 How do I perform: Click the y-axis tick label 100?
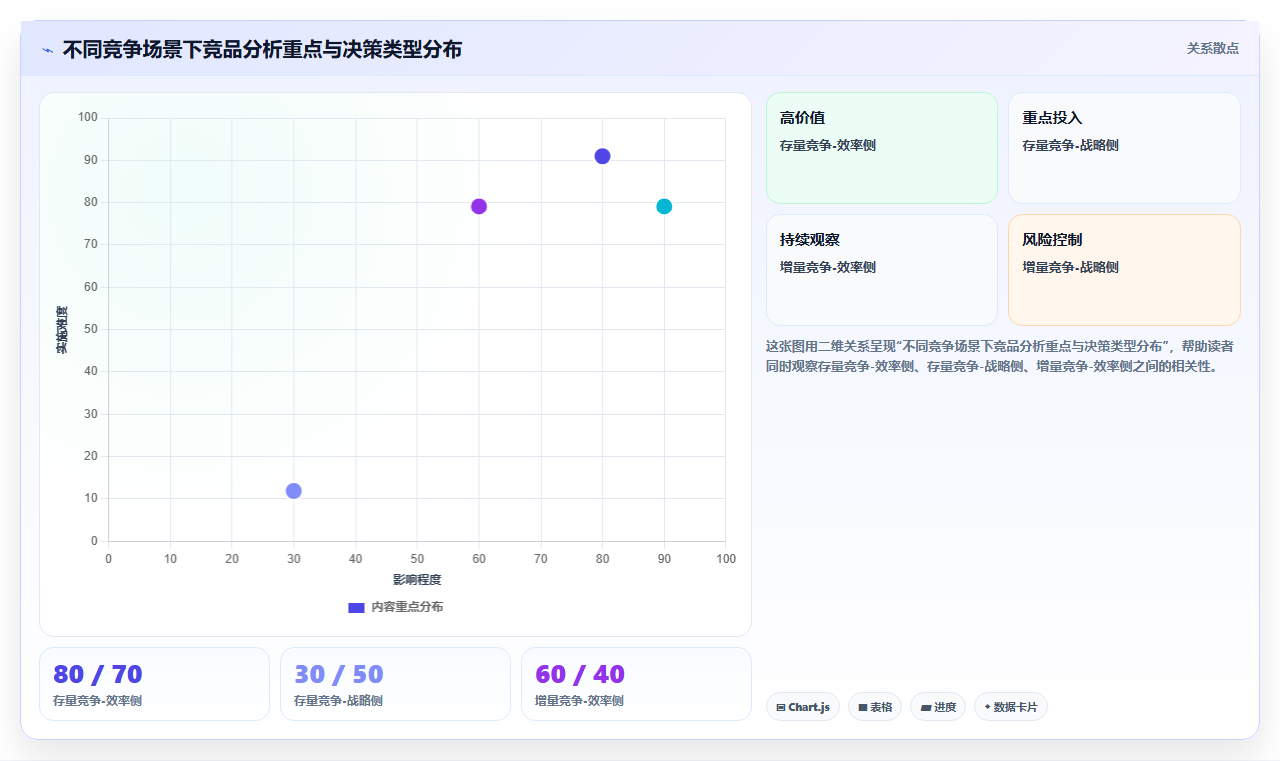pyautogui.click(x=88, y=118)
